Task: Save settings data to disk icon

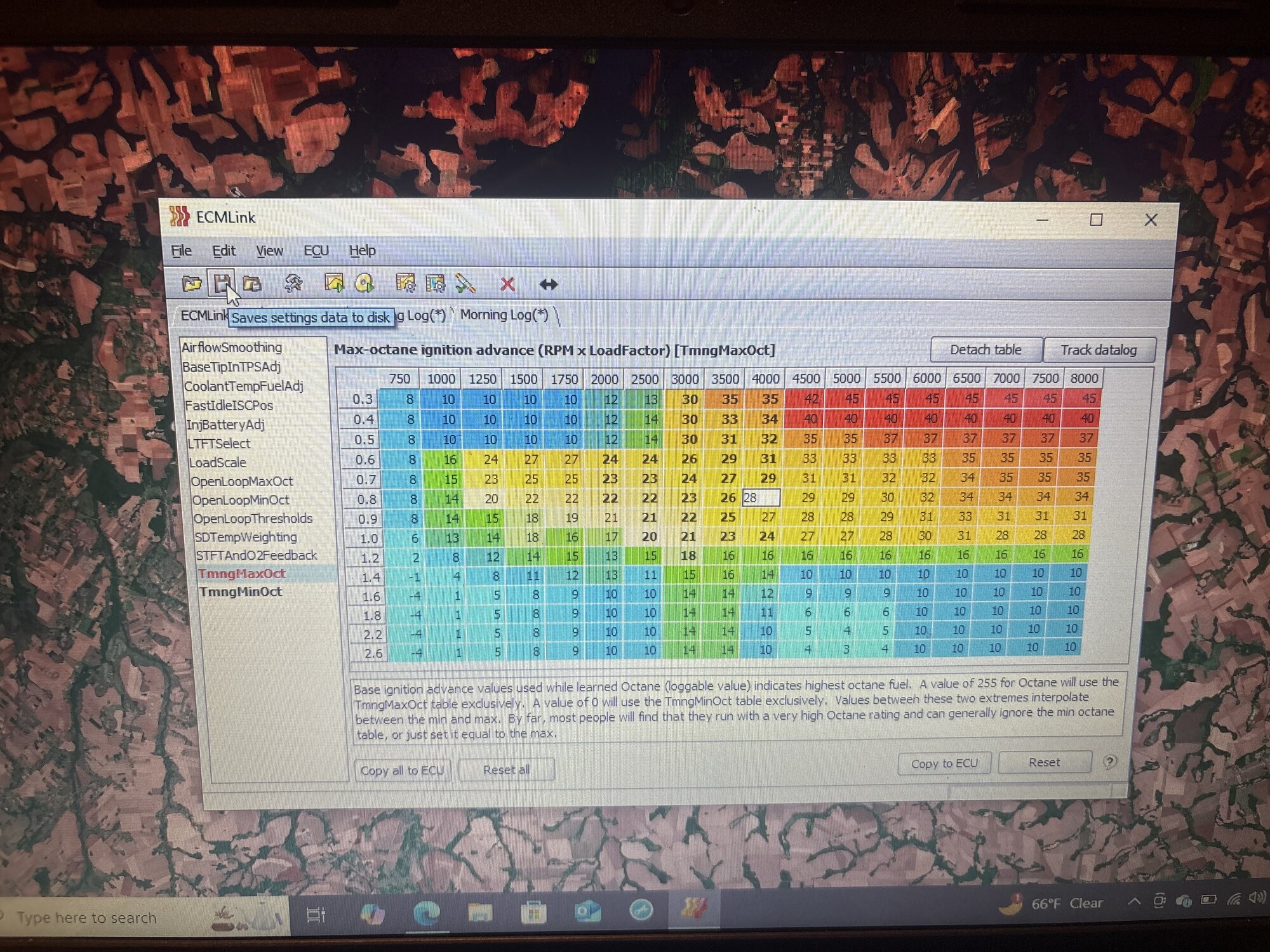Action: pos(222,283)
